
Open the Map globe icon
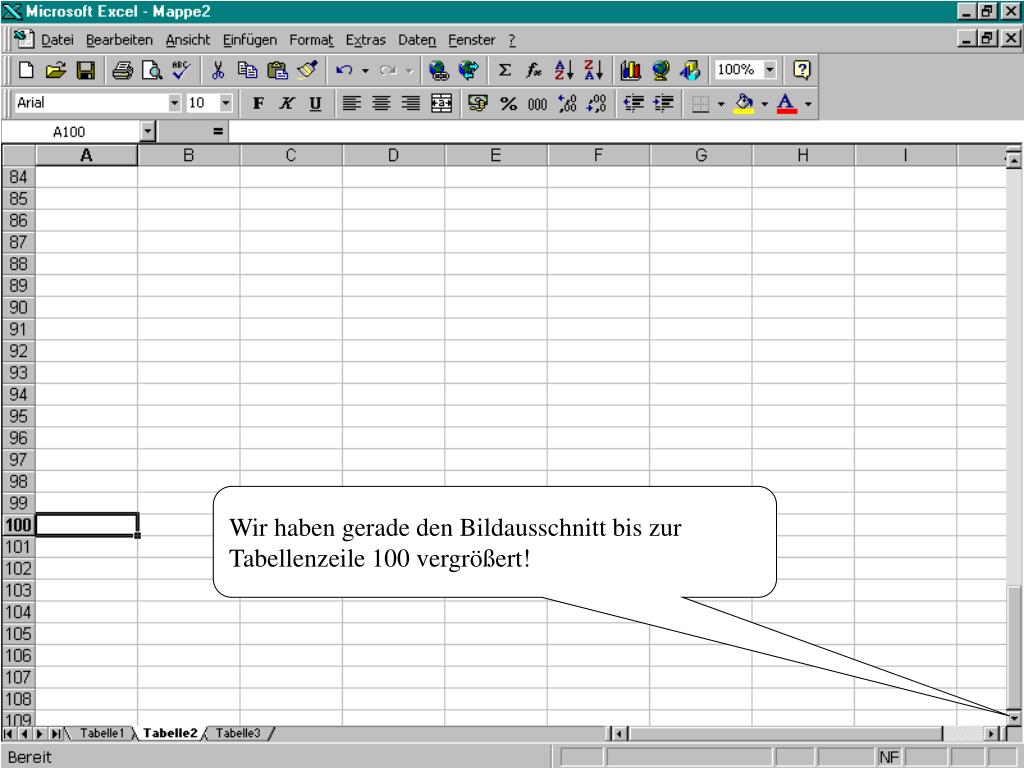(x=660, y=70)
